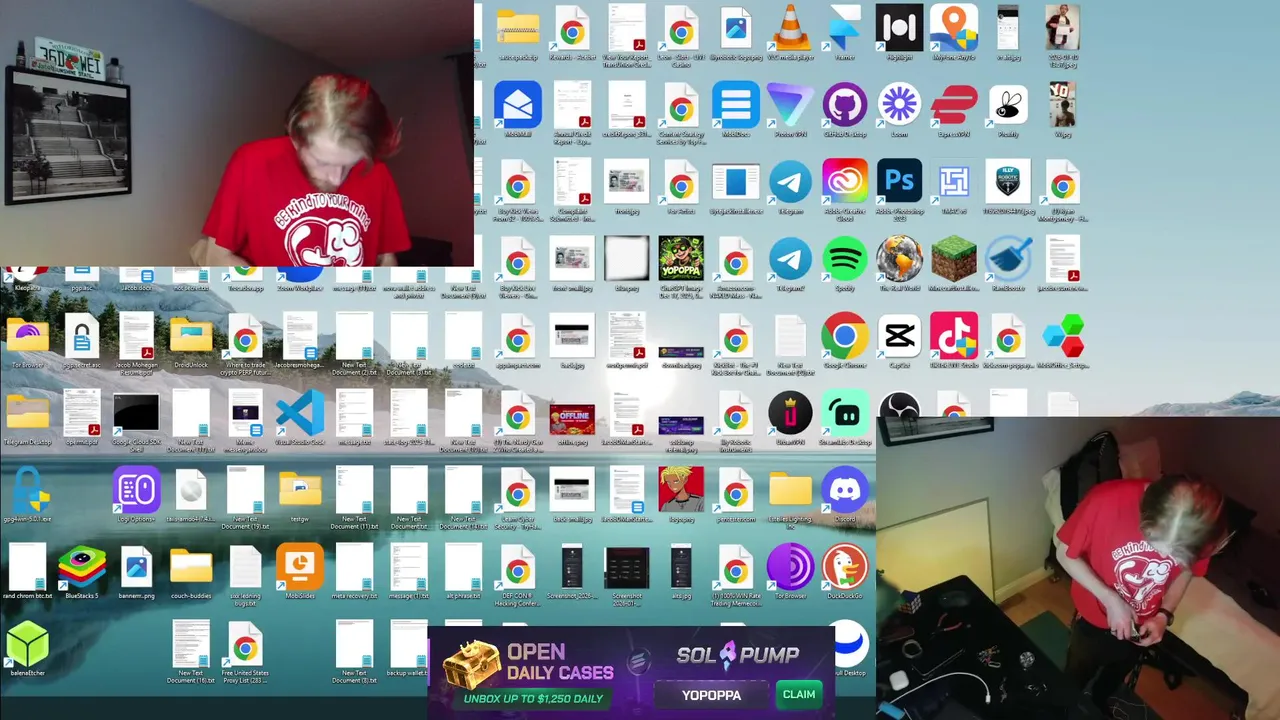Launch the Framer app icon
1280x720 pixels.
[845, 28]
